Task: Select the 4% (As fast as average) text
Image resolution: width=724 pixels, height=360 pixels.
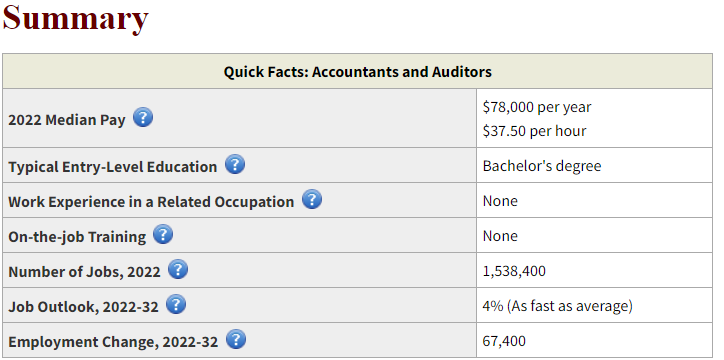Action: point(557,306)
